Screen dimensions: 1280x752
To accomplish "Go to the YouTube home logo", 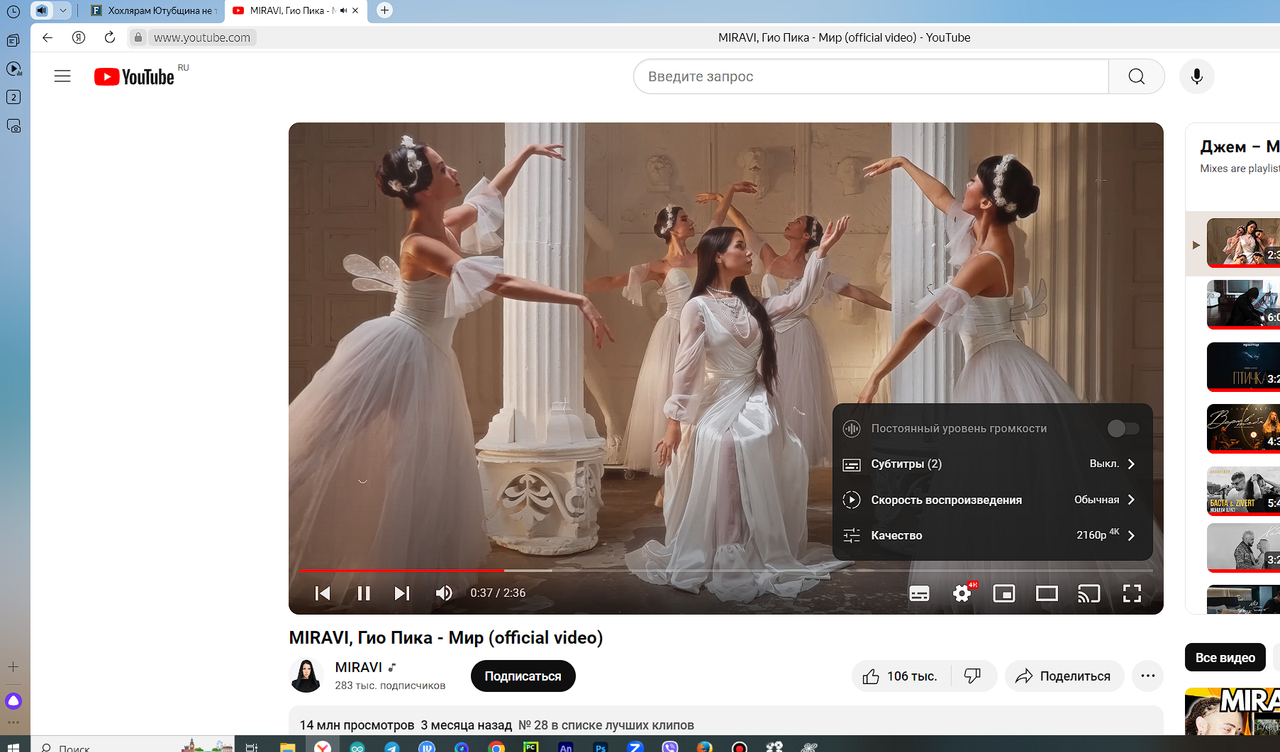I will click(134, 77).
